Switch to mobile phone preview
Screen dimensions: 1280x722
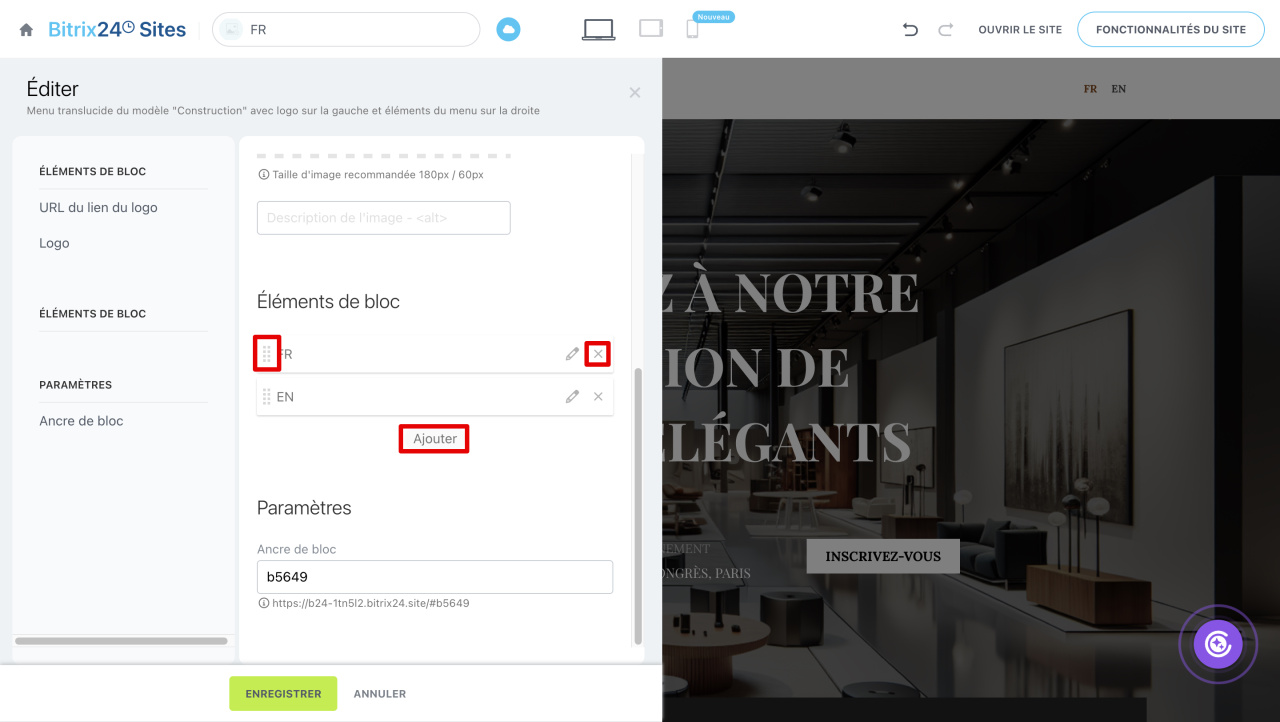click(x=692, y=29)
